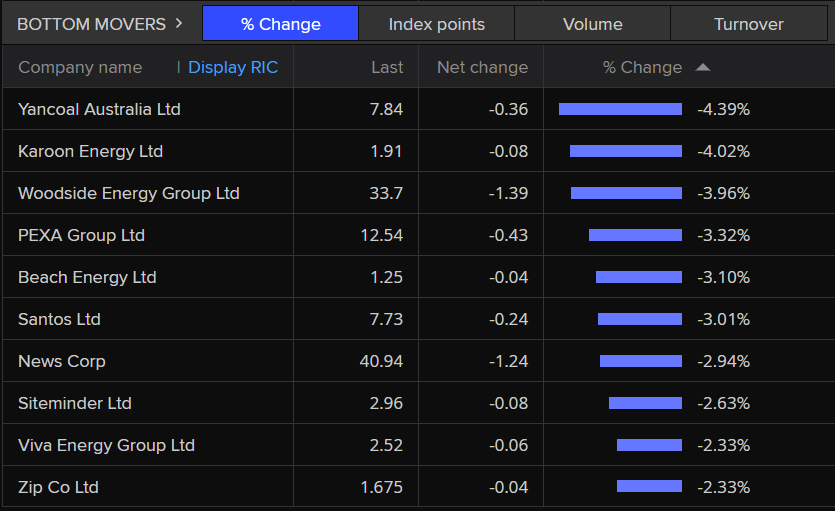
Task: Click the -2.94% value for News Corp
Action: [x=724, y=361]
